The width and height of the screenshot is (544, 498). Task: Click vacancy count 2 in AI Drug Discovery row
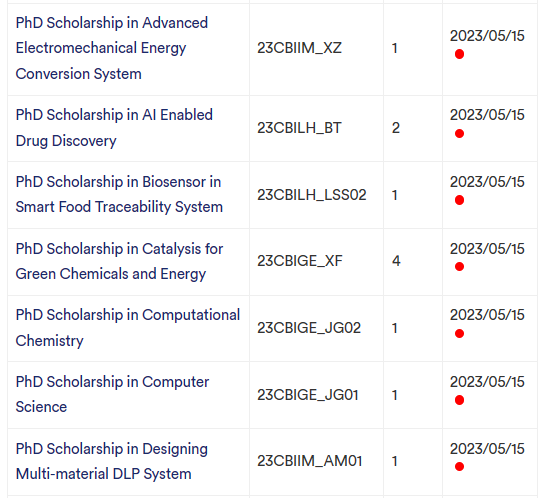pyautogui.click(x=396, y=128)
